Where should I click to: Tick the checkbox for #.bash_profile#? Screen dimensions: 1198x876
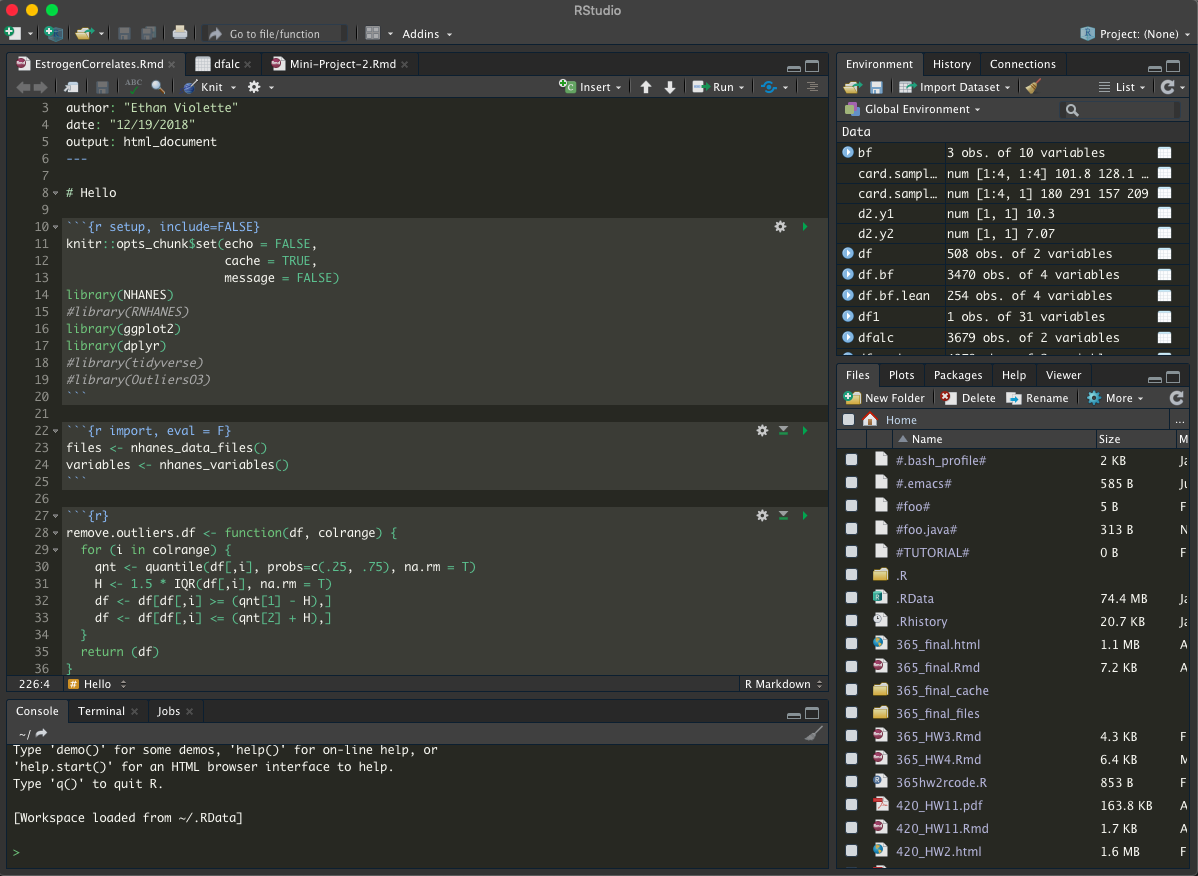(x=851, y=460)
